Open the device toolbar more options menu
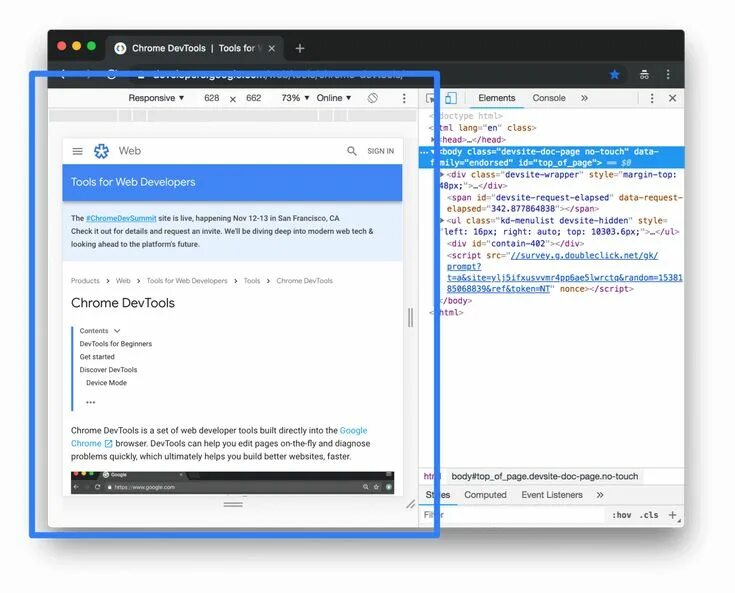This screenshot has width=735, height=593. 404,98
